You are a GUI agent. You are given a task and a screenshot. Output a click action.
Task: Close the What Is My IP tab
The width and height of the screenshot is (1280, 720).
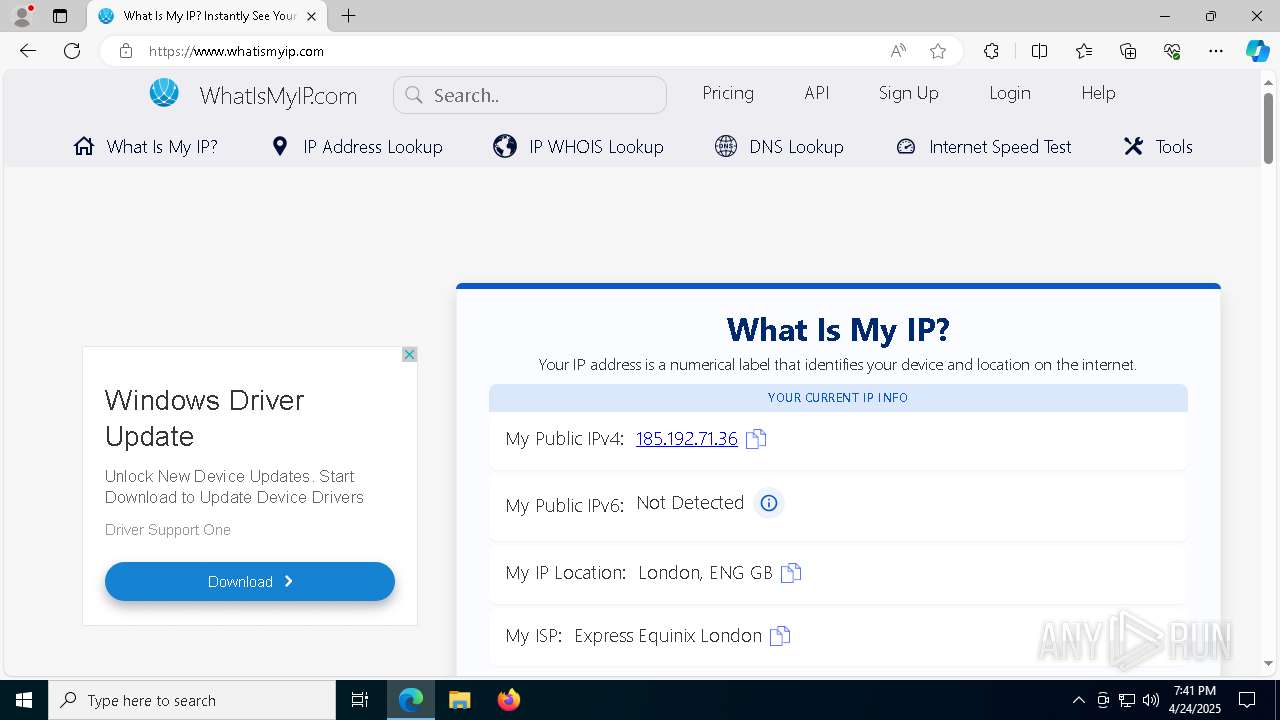pos(311,16)
